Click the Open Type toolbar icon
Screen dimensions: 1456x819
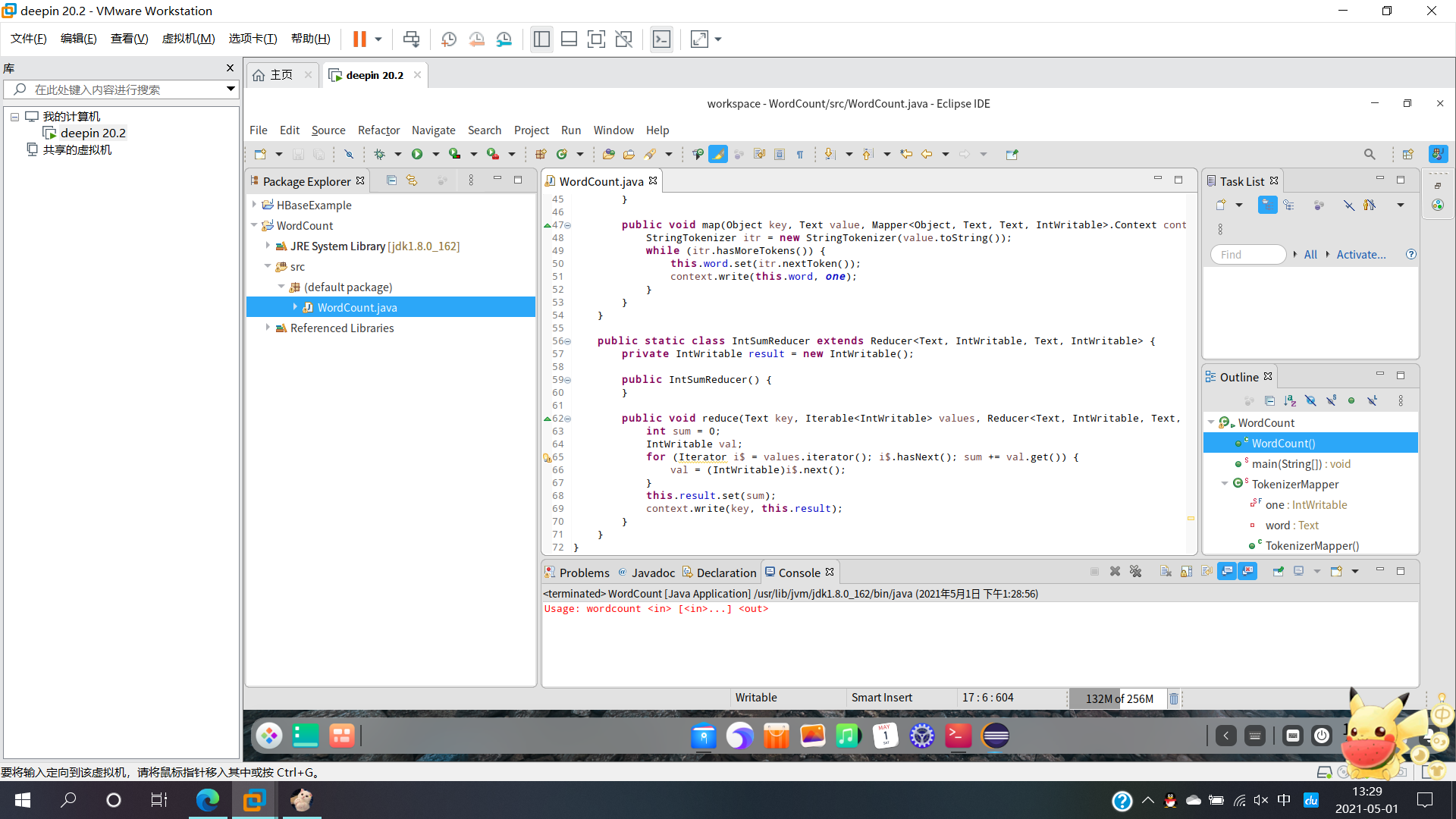coord(608,154)
